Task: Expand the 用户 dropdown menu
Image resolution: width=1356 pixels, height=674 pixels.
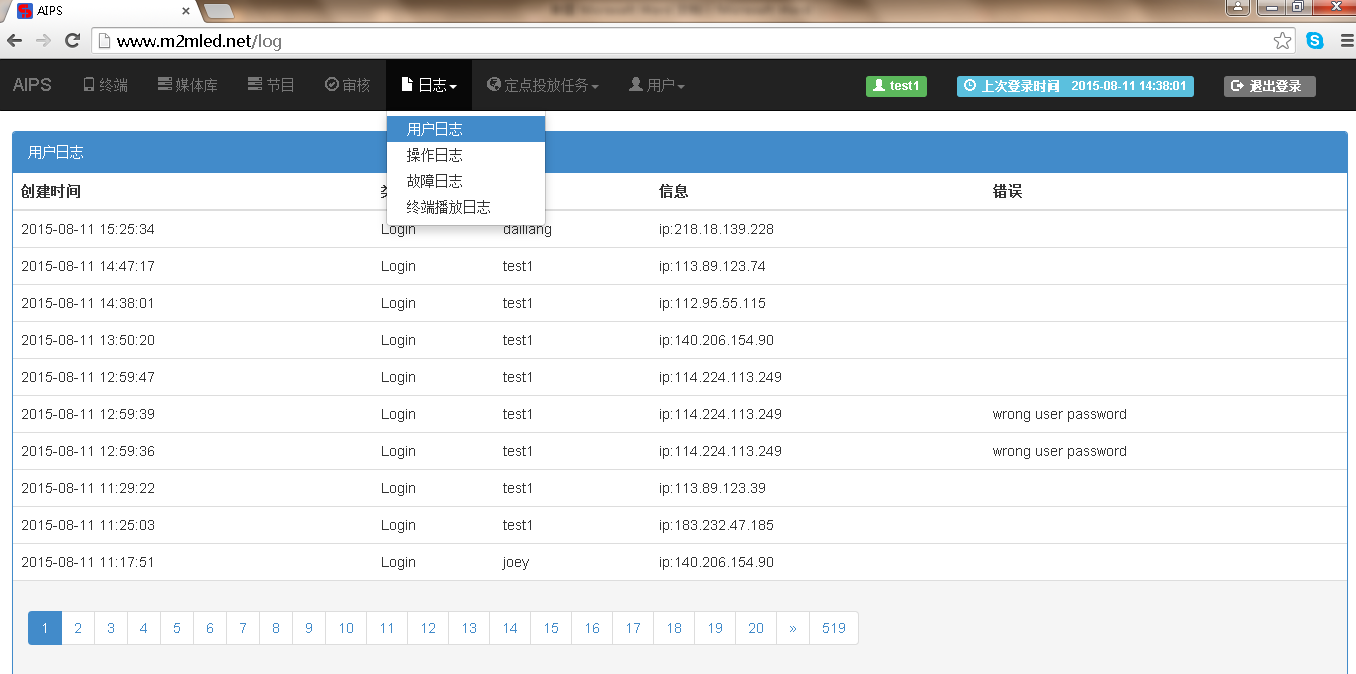Action: [x=656, y=85]
